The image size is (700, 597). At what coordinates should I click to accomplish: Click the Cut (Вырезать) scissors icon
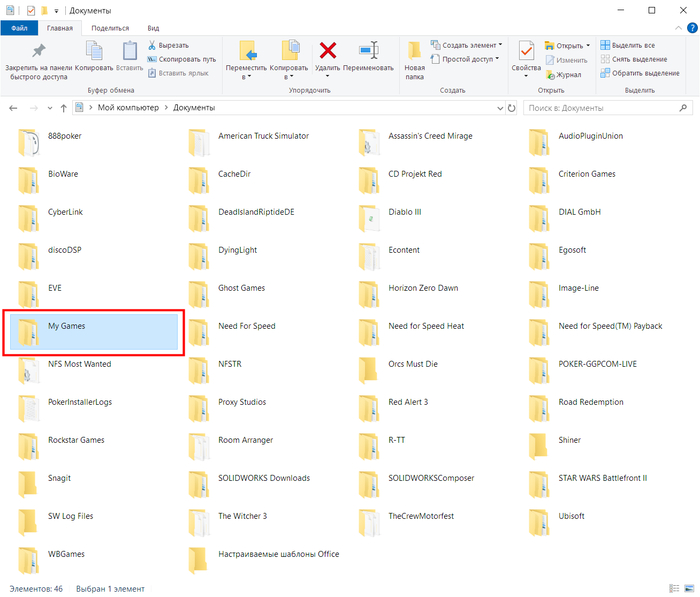(153, 46)
